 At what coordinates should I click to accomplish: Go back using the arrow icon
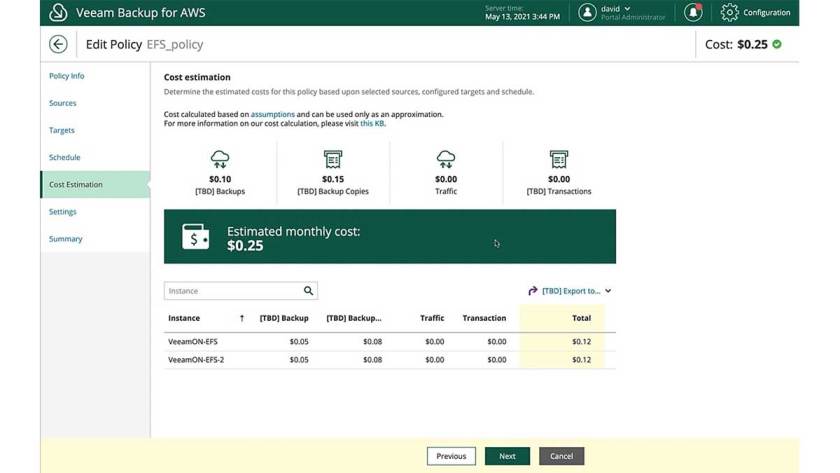(x=58, y=44)
